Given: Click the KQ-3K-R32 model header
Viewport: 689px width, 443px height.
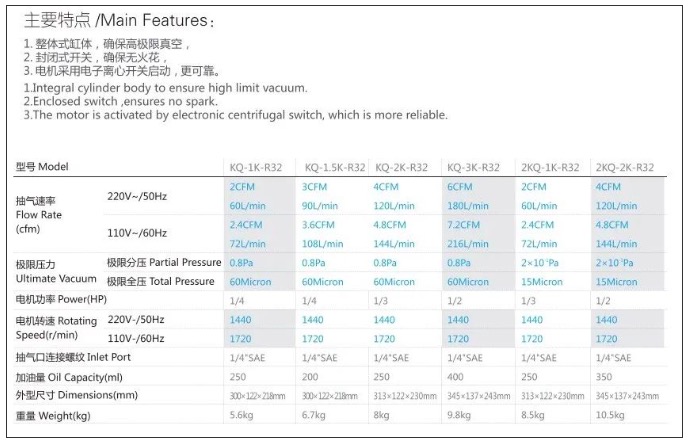Looking at the screenshot, I should point(473,167).
